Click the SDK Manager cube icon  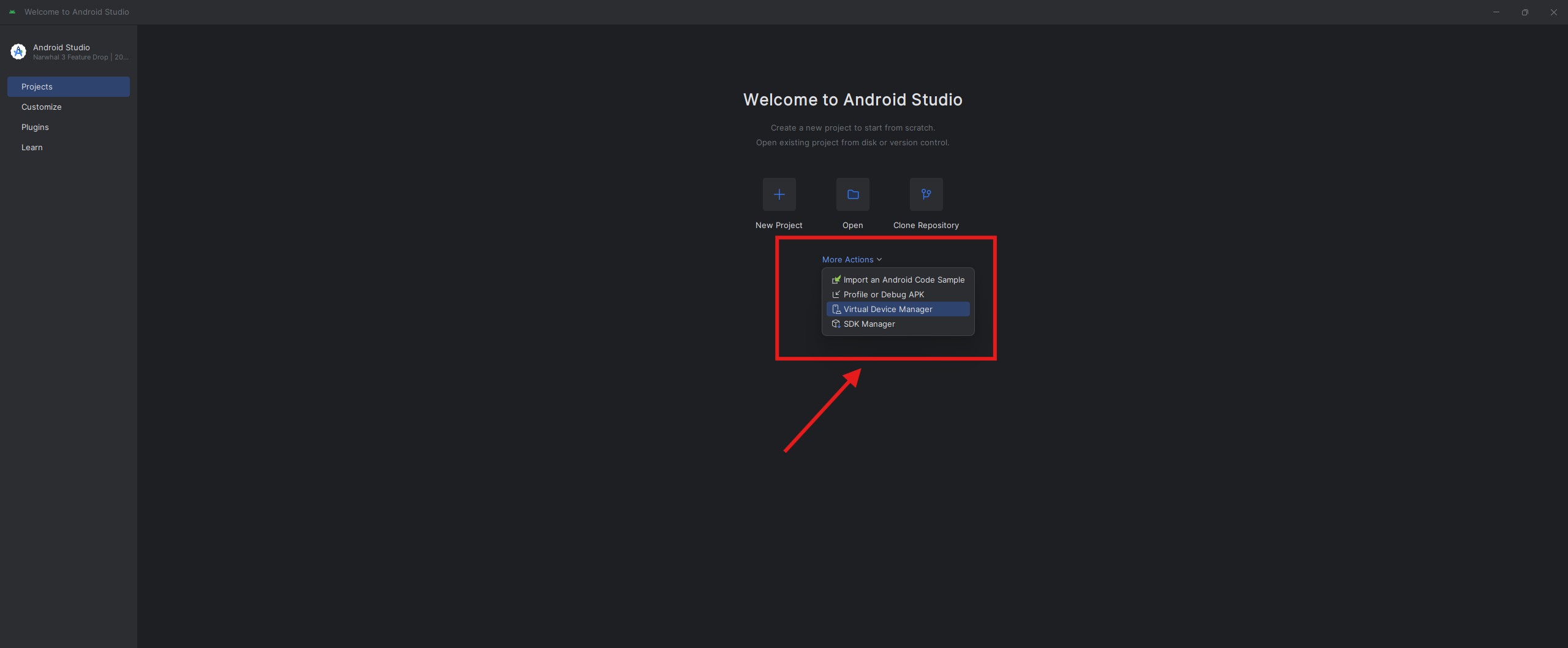(x=836, y=324)
